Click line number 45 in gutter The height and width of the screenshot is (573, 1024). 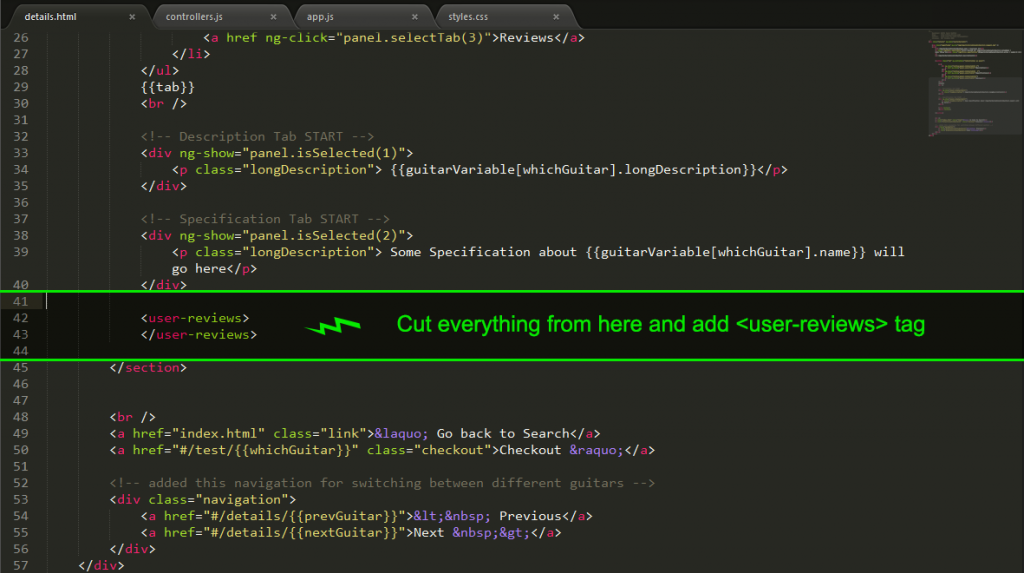tap(21, 367)
